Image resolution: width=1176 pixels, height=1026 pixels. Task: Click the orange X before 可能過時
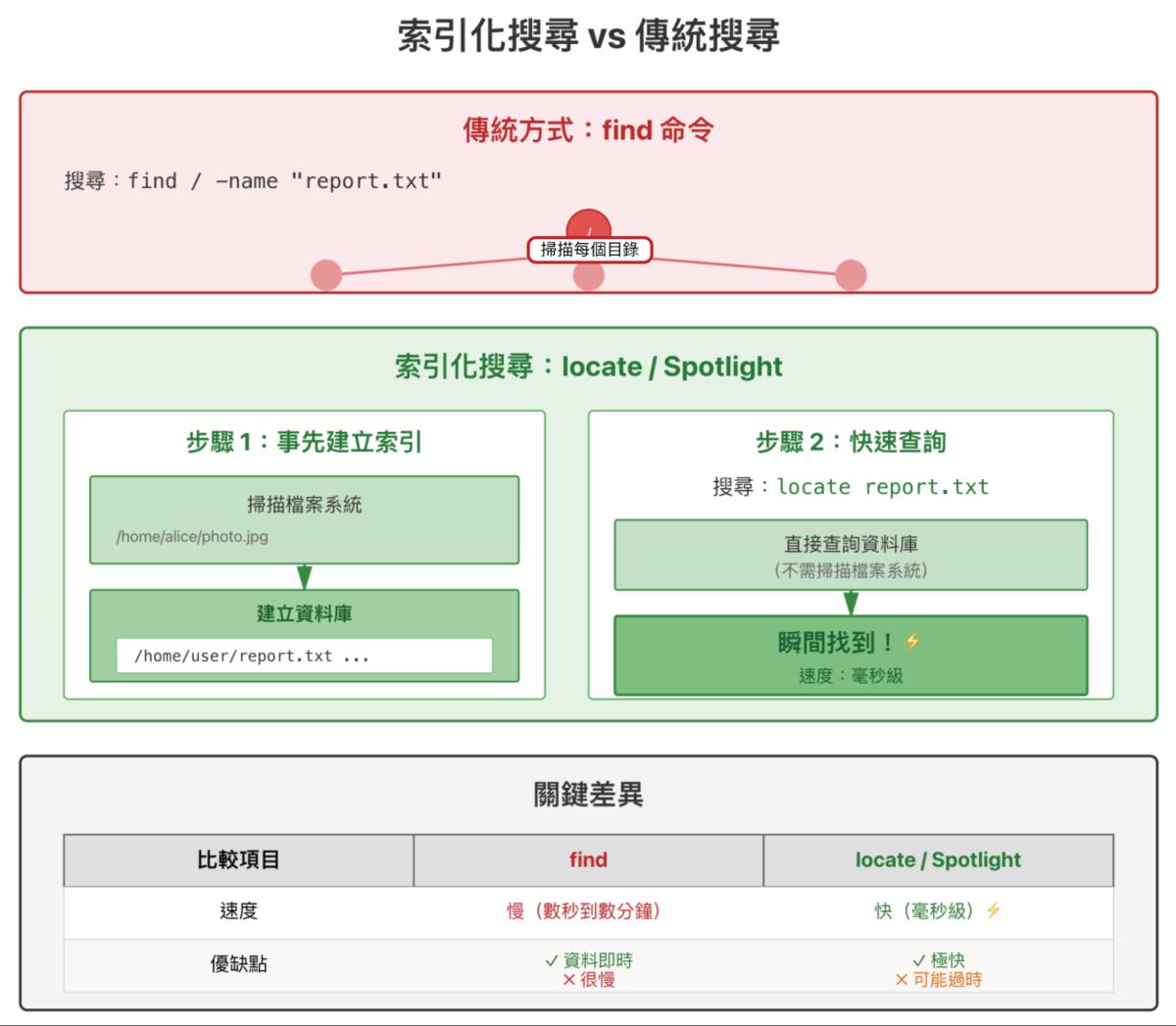pyautogui.click(x=902, y=980)
